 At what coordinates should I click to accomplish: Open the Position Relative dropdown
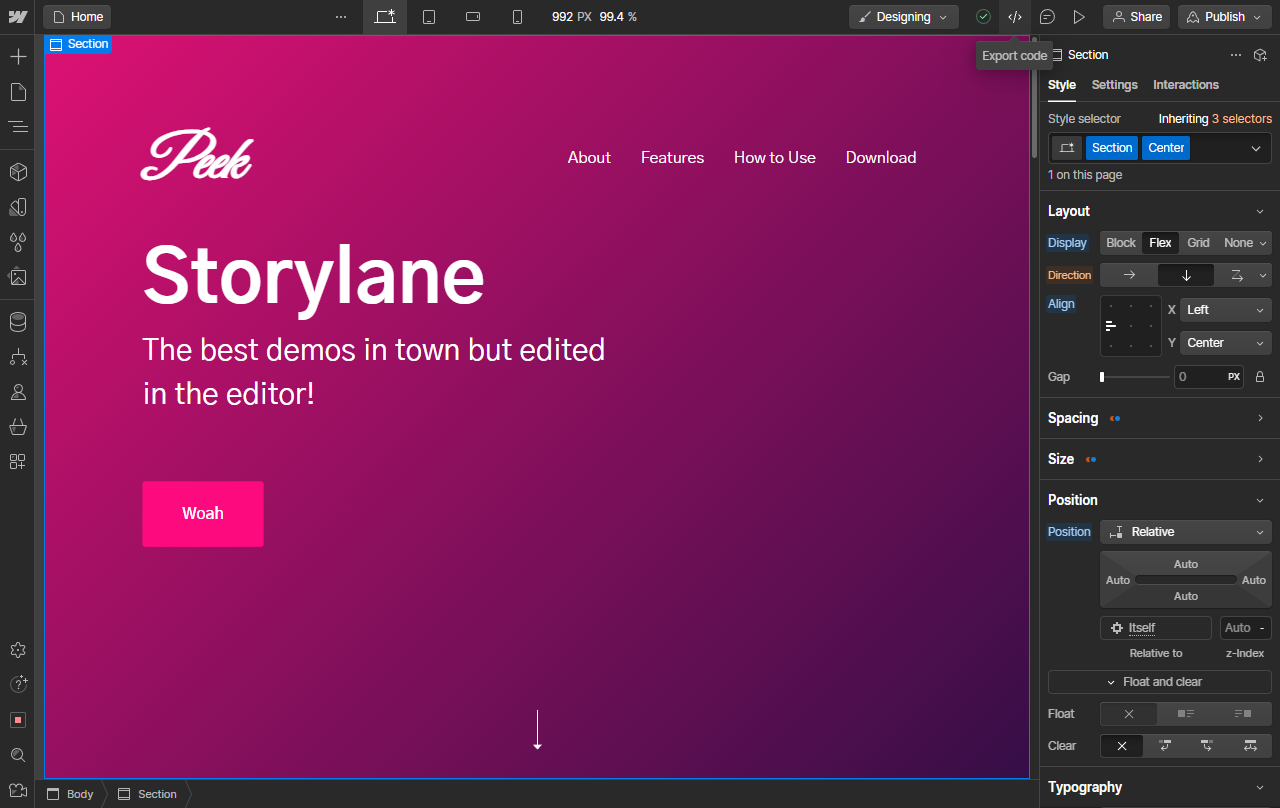pos(1186,532)
